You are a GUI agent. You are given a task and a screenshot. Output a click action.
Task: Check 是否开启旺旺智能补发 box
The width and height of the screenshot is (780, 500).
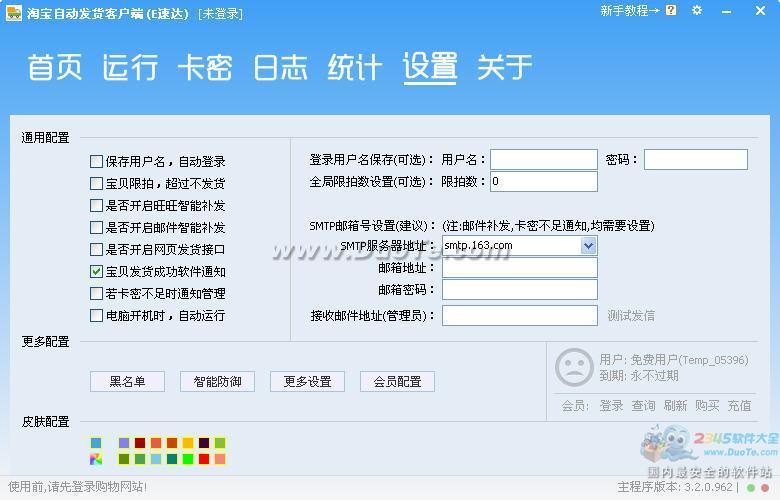(x=97, y=205)
